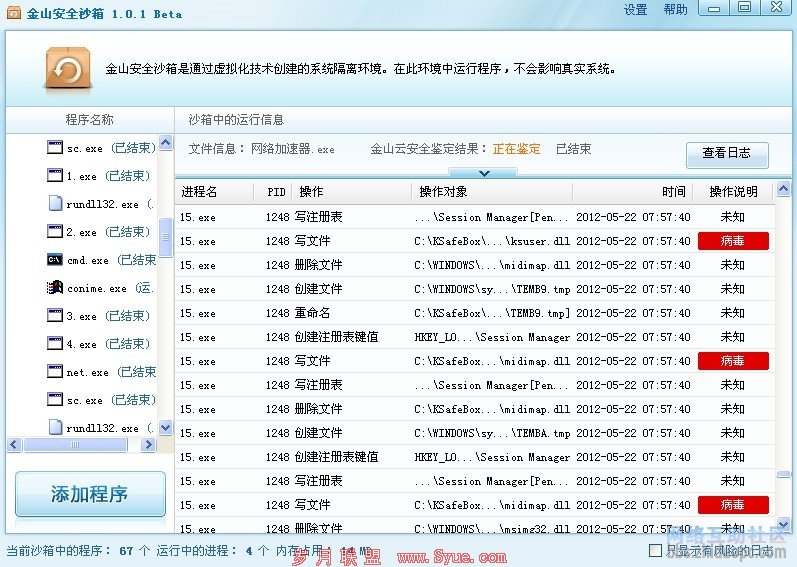
Task: Select net.exe in program list
Action: tap(101, 372)
